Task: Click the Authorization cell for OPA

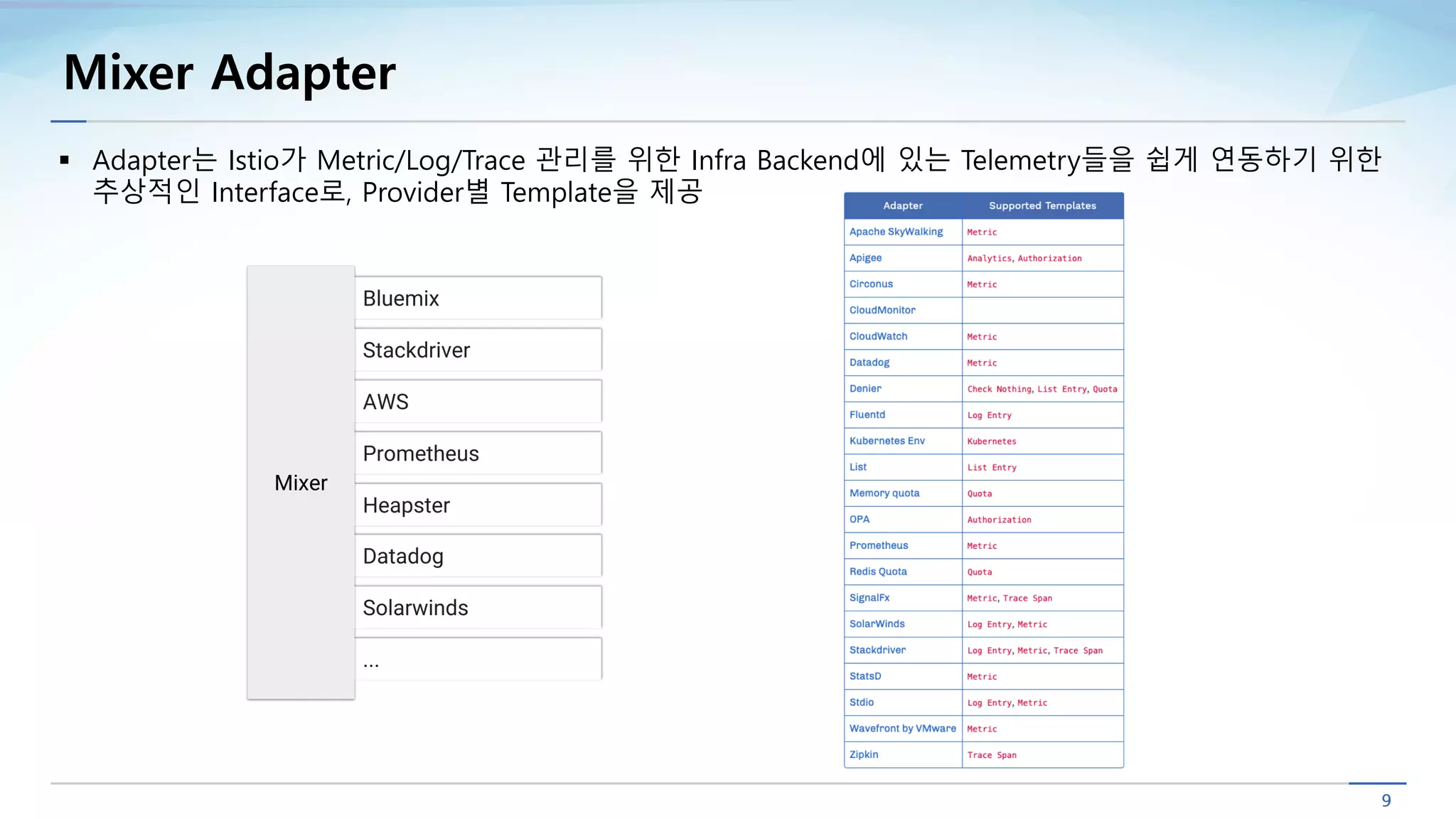Action: [x=1043, y=520]
